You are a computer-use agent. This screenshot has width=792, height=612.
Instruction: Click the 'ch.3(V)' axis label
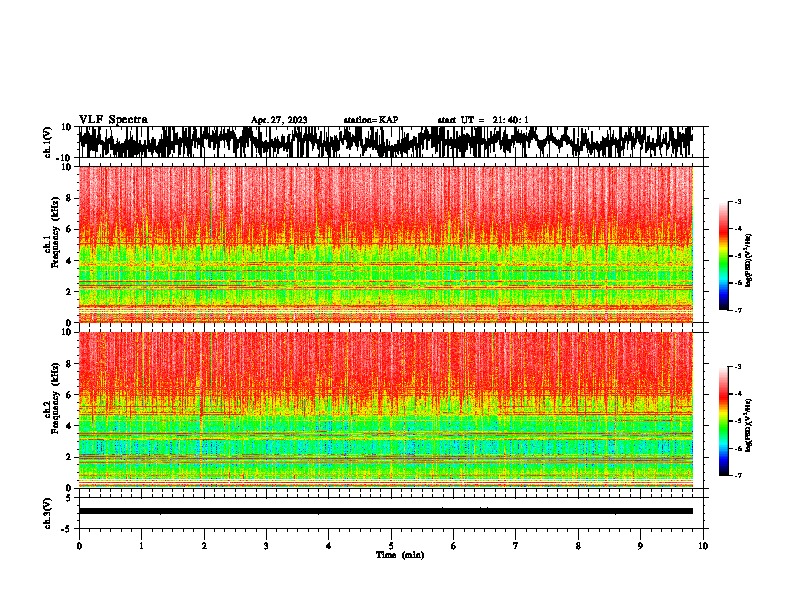coord(48,513)
